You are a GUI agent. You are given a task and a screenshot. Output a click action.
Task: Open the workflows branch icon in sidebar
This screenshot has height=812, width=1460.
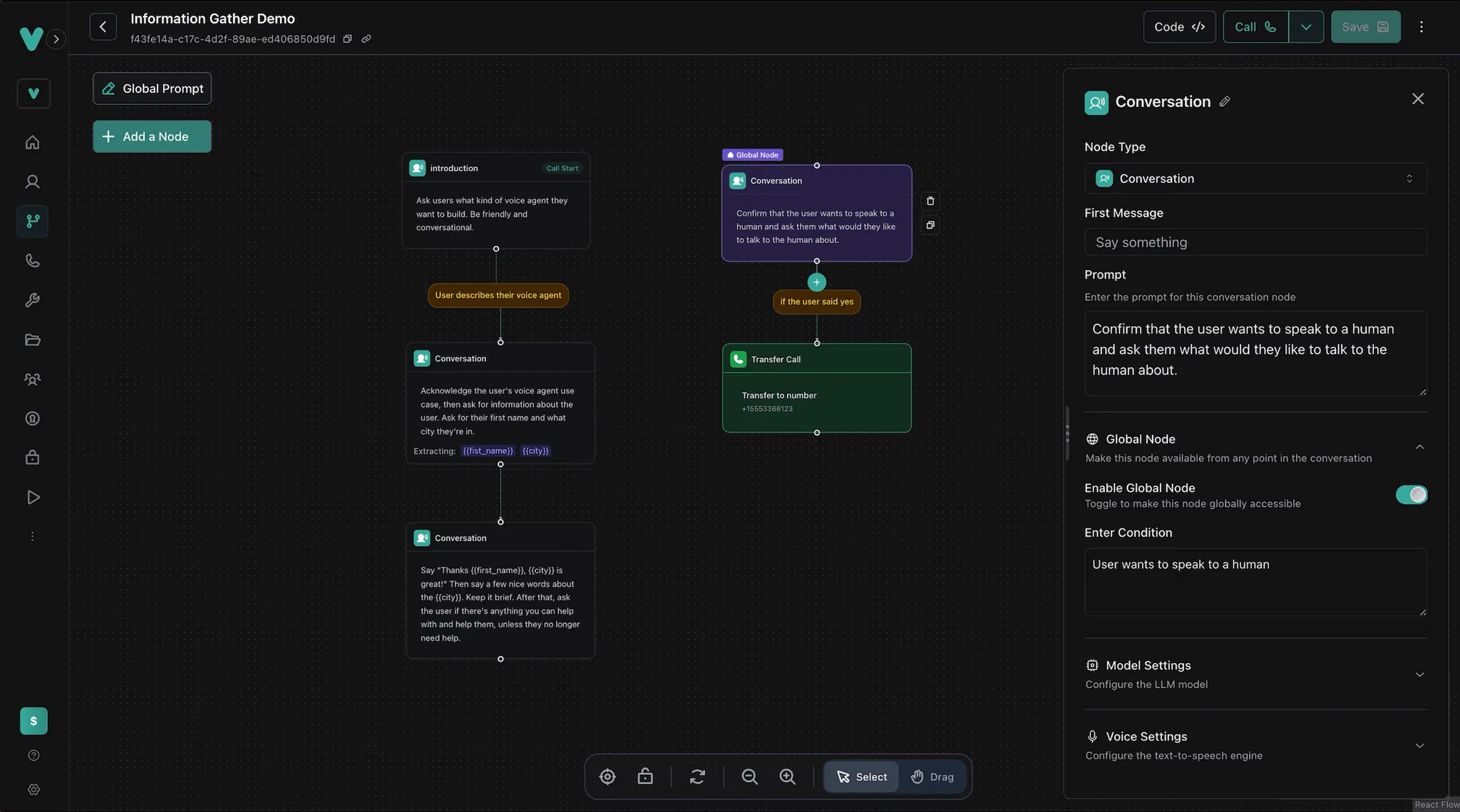33,221
